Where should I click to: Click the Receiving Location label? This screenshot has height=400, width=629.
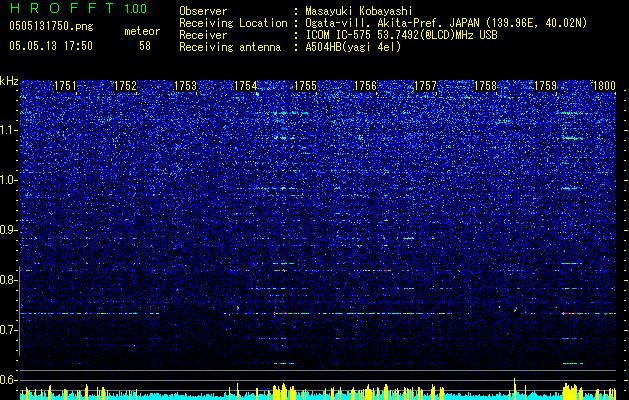coord(233,23)
